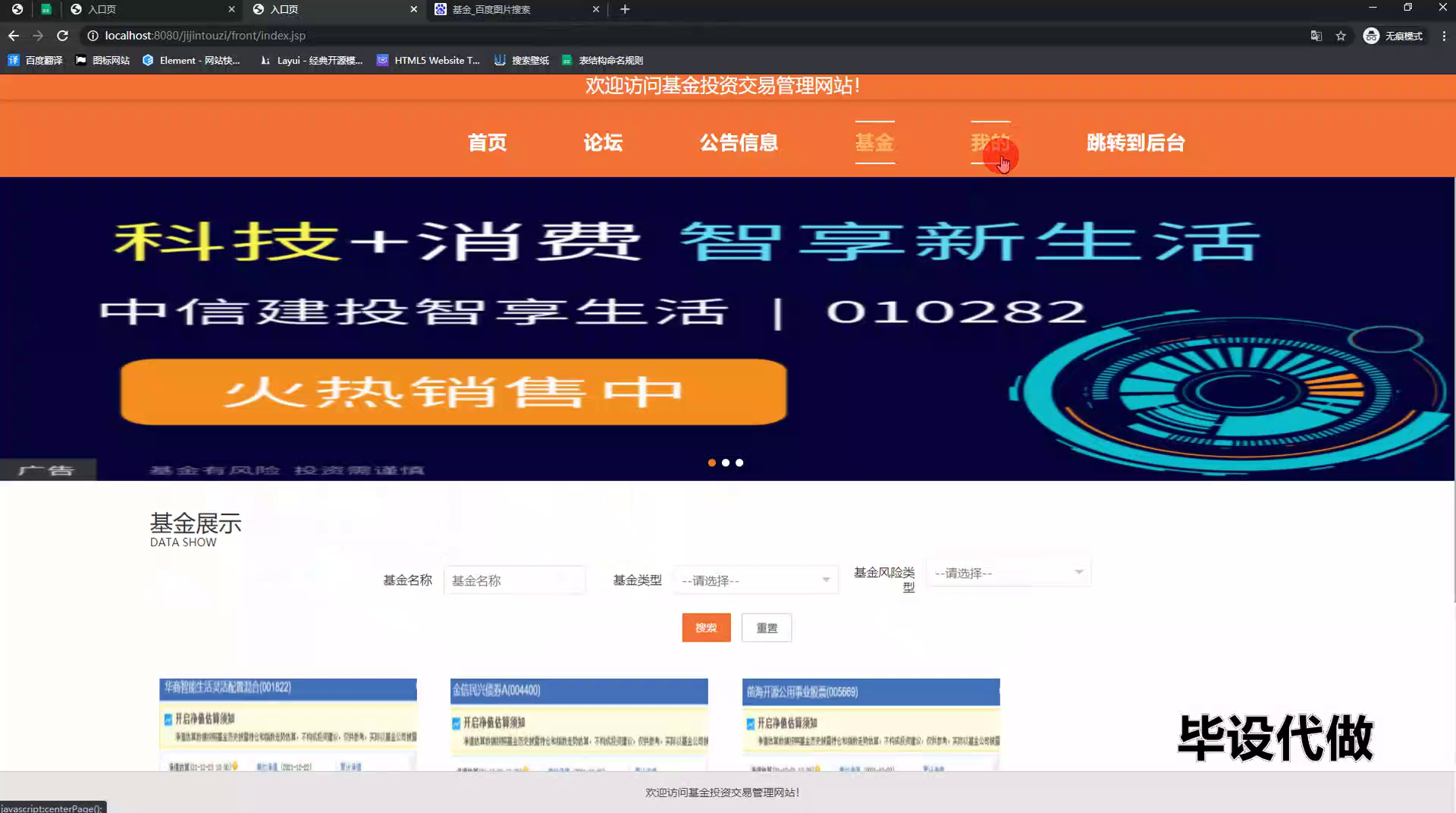Select the first orange carousel dot
Viewport: 1456px width, 813px height.
tap(711, 463)
